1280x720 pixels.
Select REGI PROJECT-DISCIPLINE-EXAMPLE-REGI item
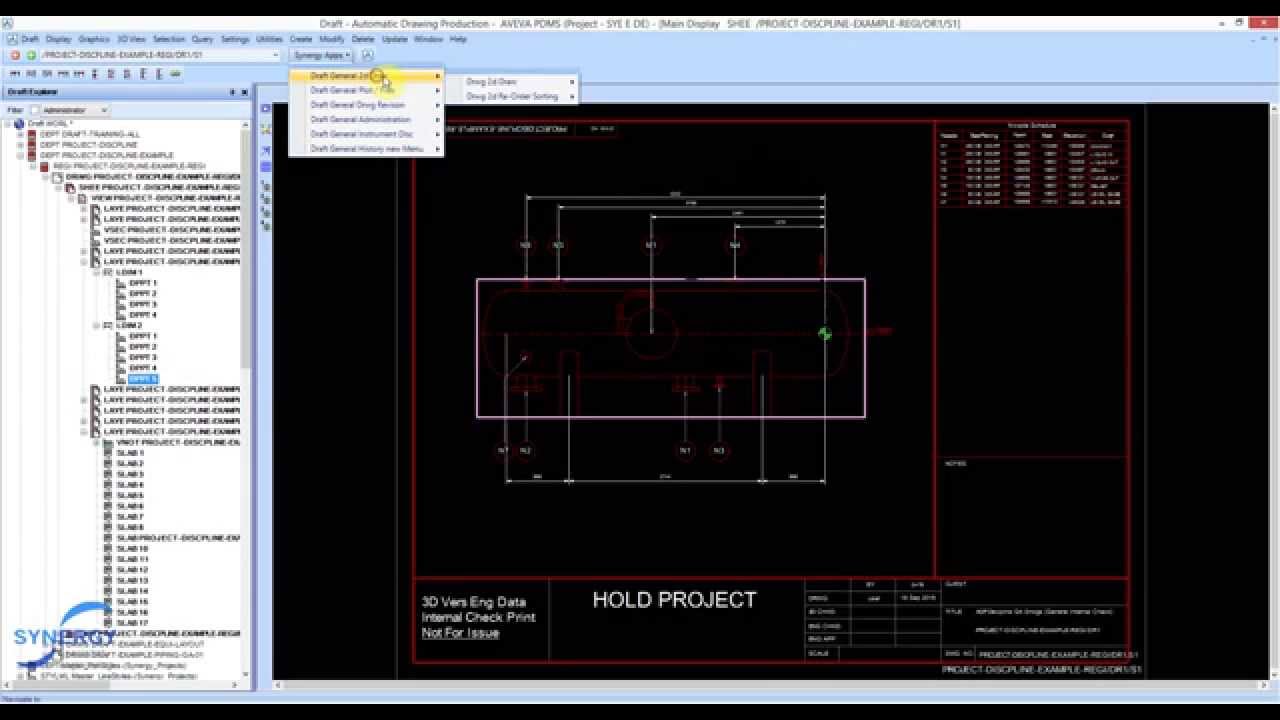[130, 166]
